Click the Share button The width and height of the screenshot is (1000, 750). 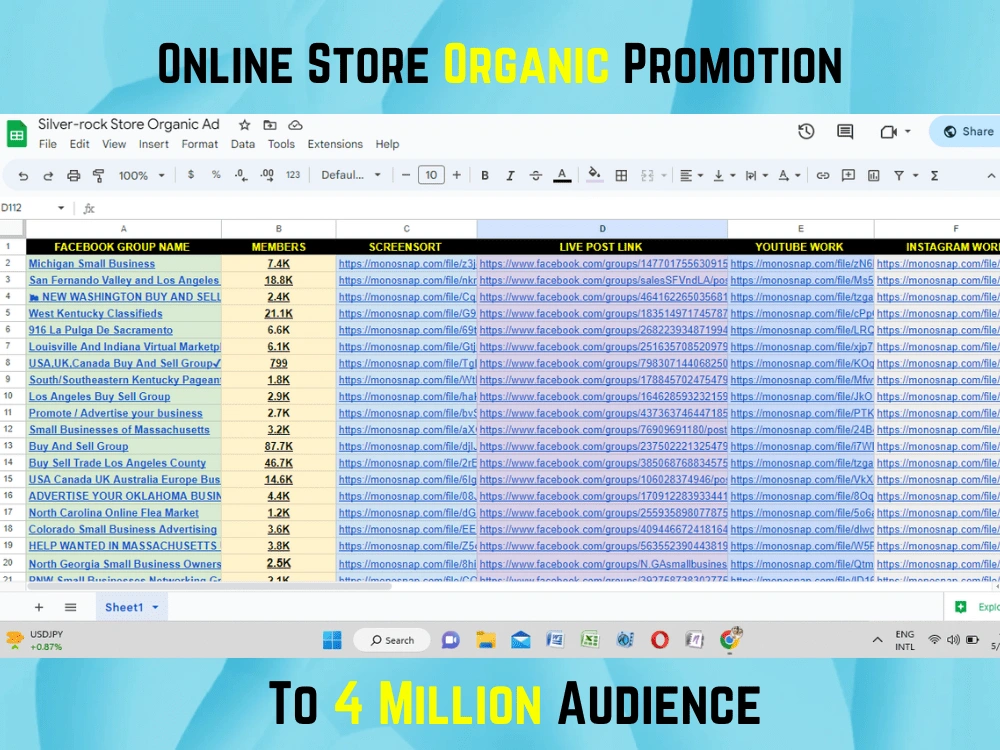(x=968, y=131)
